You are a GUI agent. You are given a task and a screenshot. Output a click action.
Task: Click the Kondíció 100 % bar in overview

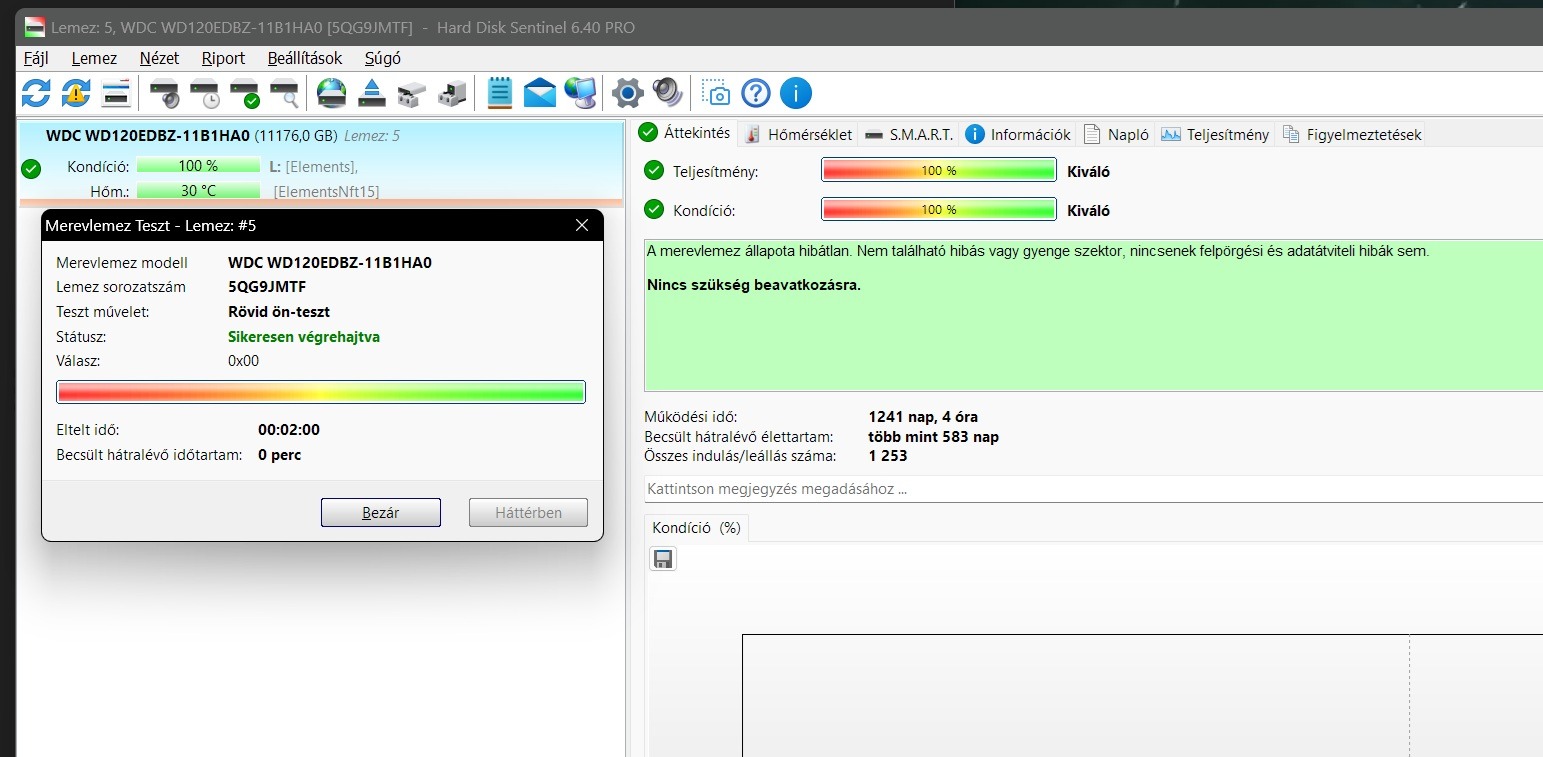pyautogui.click(x=938, y=209)
